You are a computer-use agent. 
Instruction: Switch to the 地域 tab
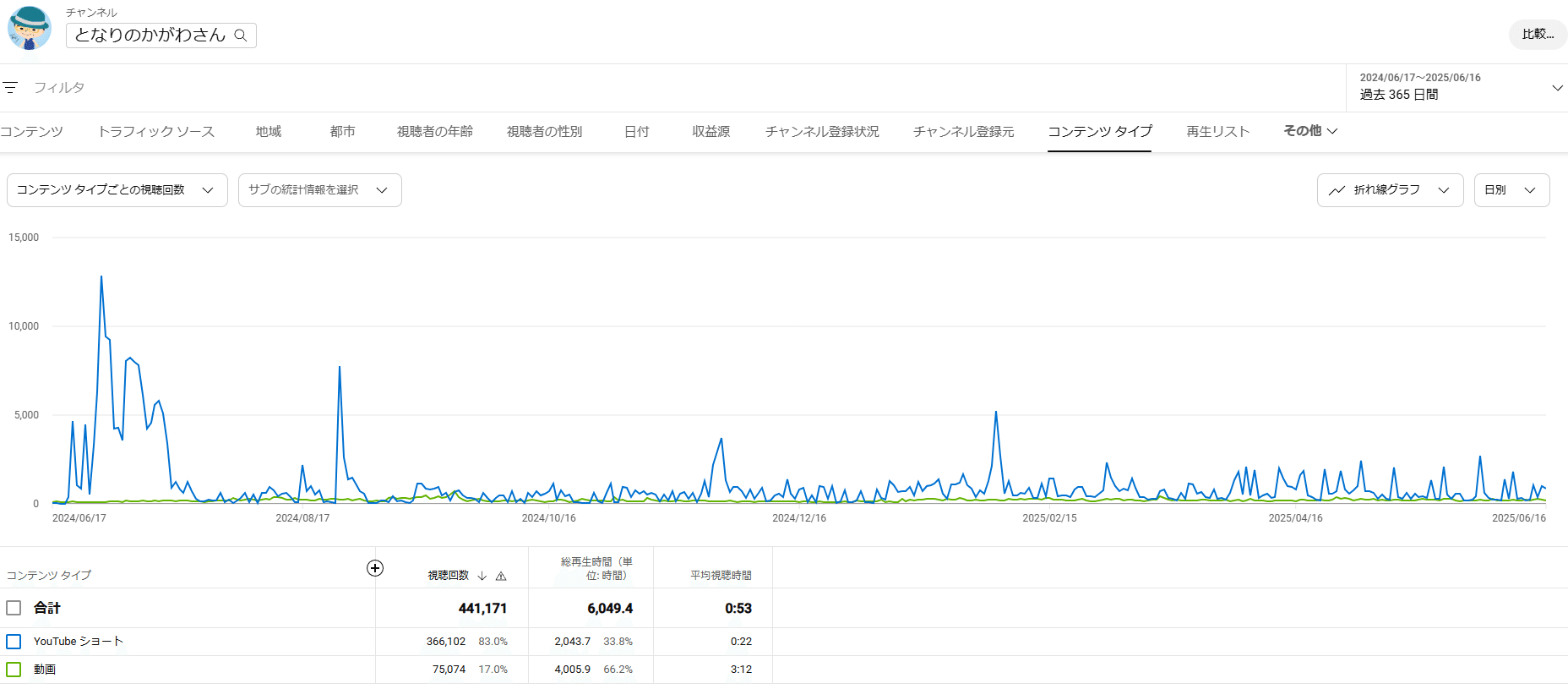pos(269,132)
